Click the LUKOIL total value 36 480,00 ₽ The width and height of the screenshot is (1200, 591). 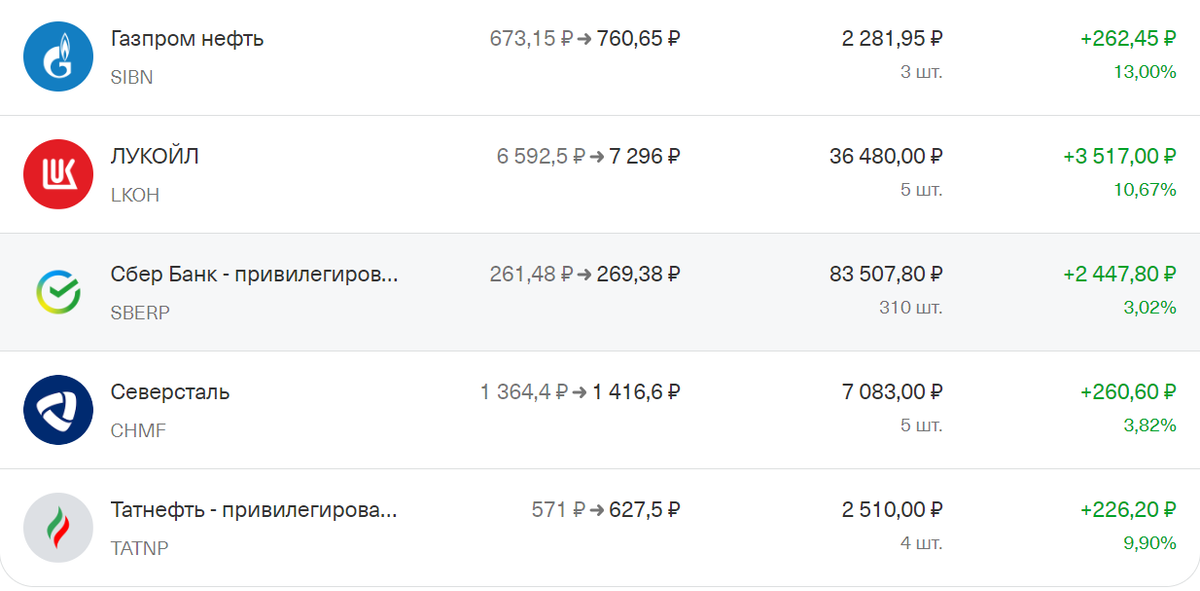click(x=886, y=157)
